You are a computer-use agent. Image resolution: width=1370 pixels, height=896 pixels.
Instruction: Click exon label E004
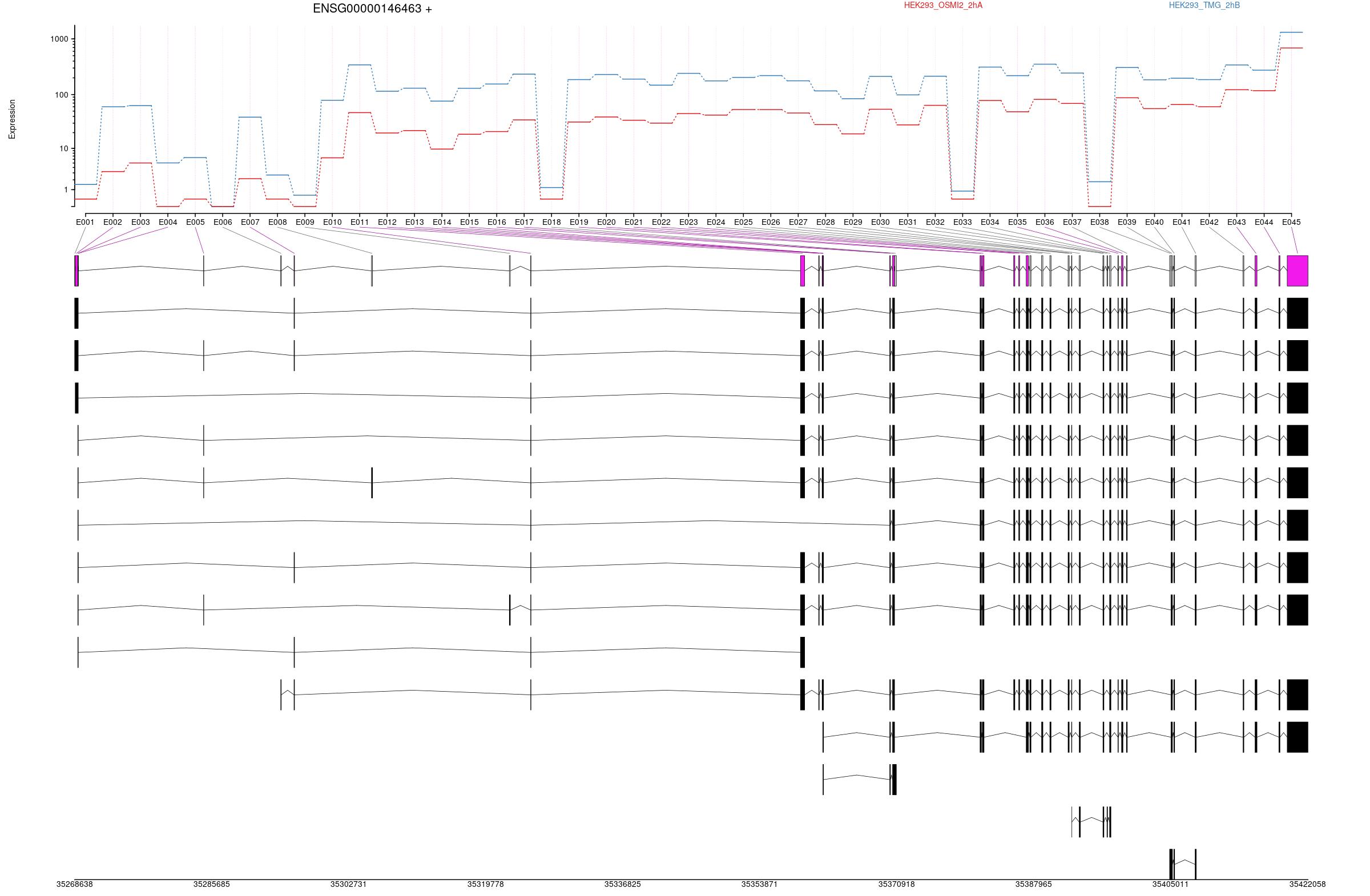168,222
